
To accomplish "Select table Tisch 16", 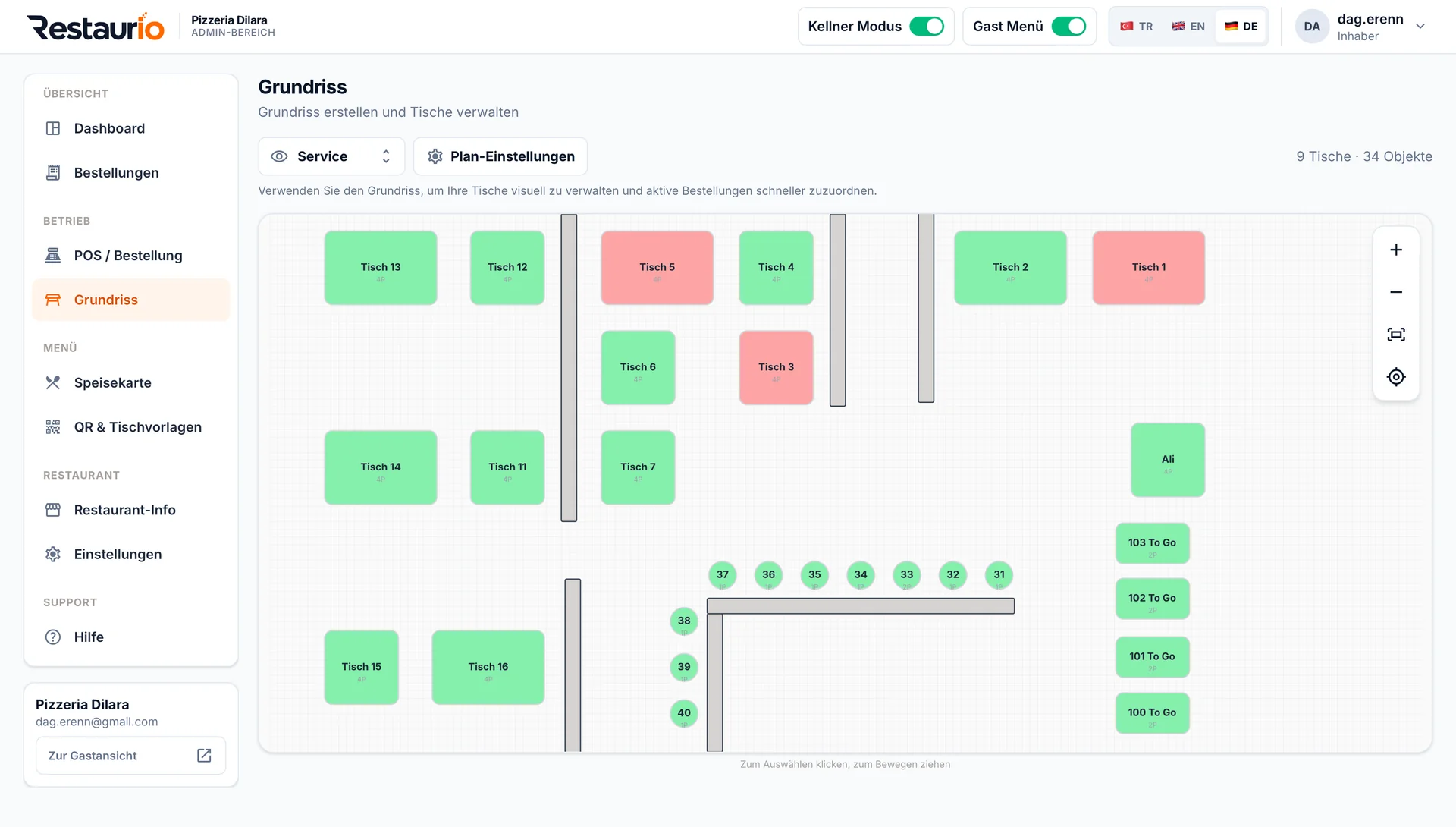I will click(x=488, y=668).
